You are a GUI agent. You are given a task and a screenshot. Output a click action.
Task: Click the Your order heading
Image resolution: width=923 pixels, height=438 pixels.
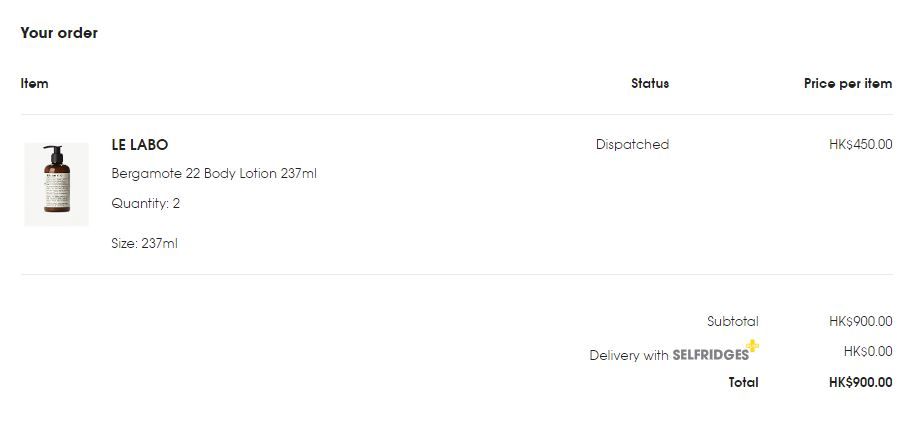click(59, 33)
